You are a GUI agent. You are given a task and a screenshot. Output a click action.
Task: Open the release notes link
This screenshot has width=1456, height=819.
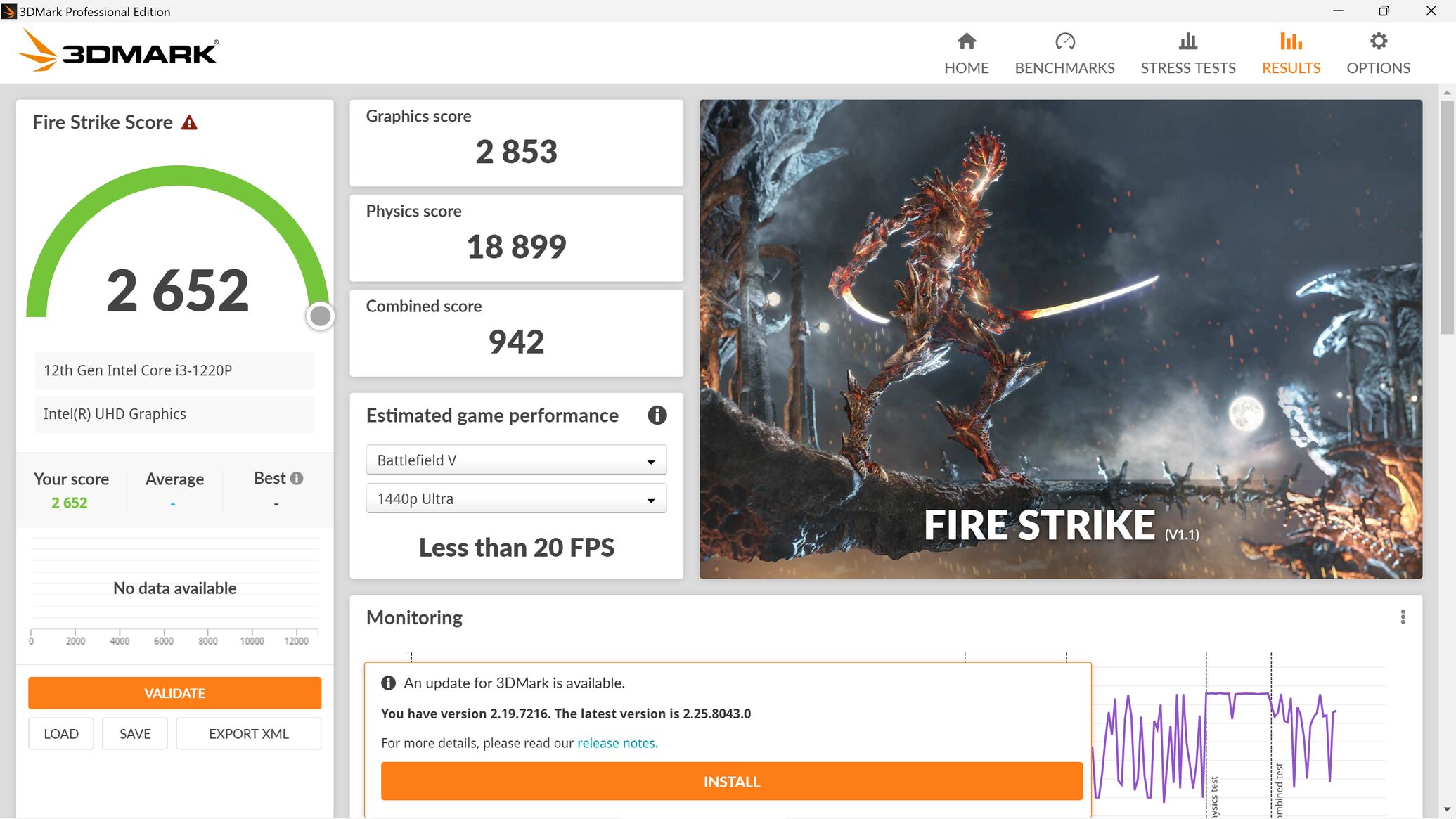(617, 743)
